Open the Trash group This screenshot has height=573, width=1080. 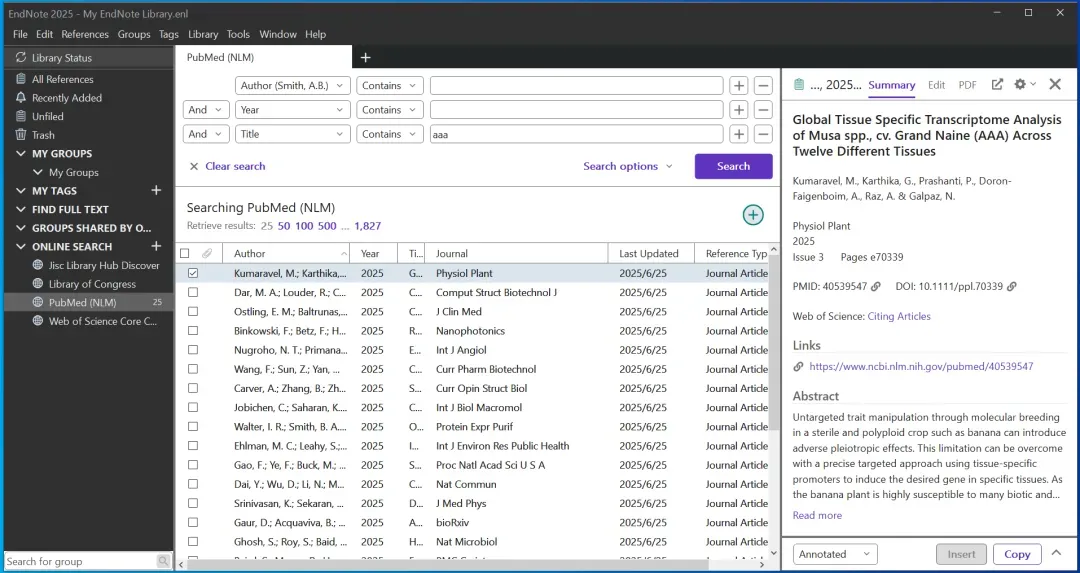coord(43,135)
